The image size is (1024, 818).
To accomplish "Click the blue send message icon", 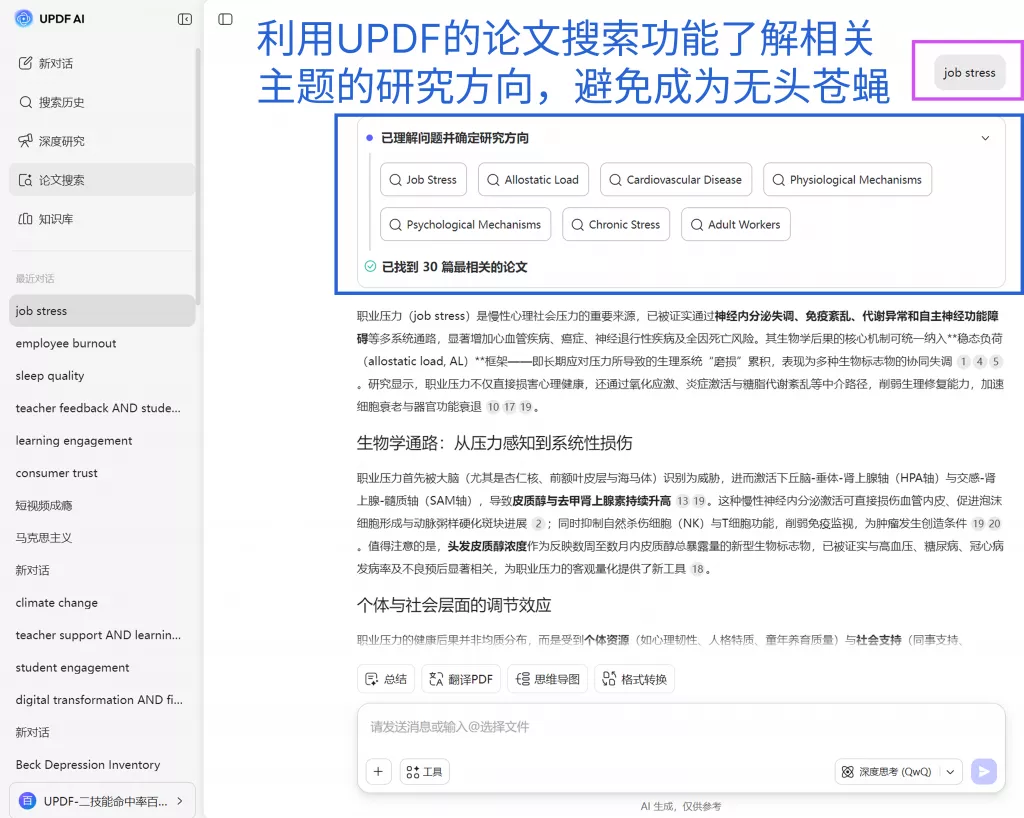I will tap(983, 771).
